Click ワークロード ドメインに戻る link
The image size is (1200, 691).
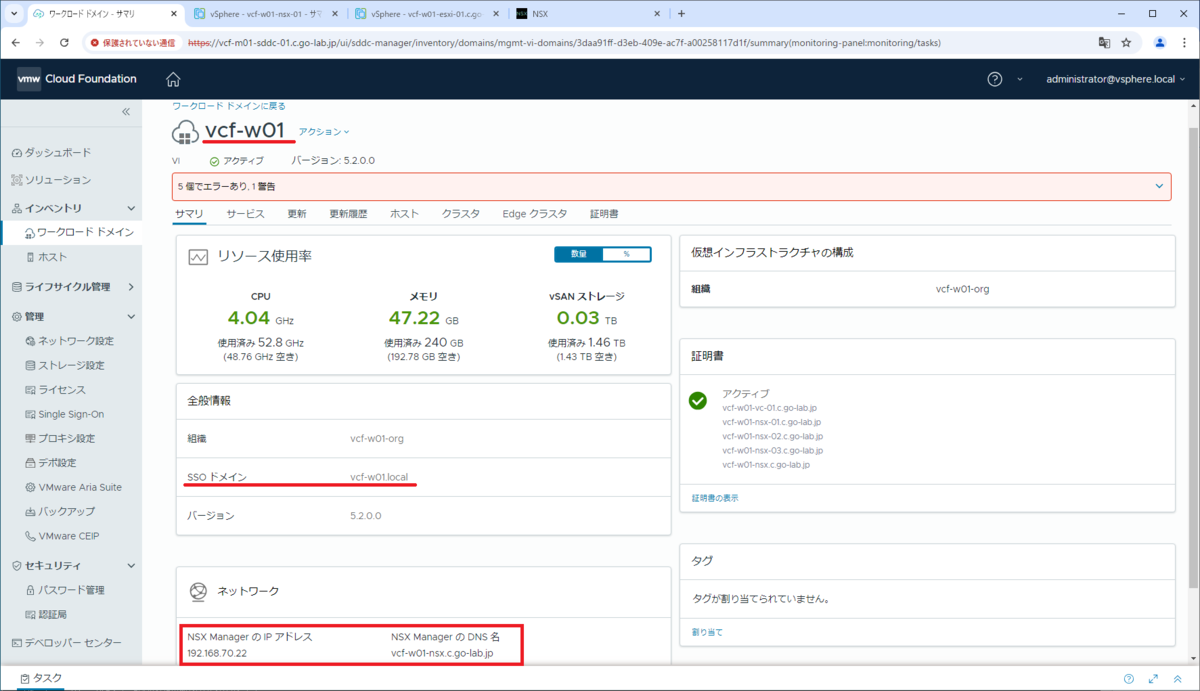[x=229, y=105]
